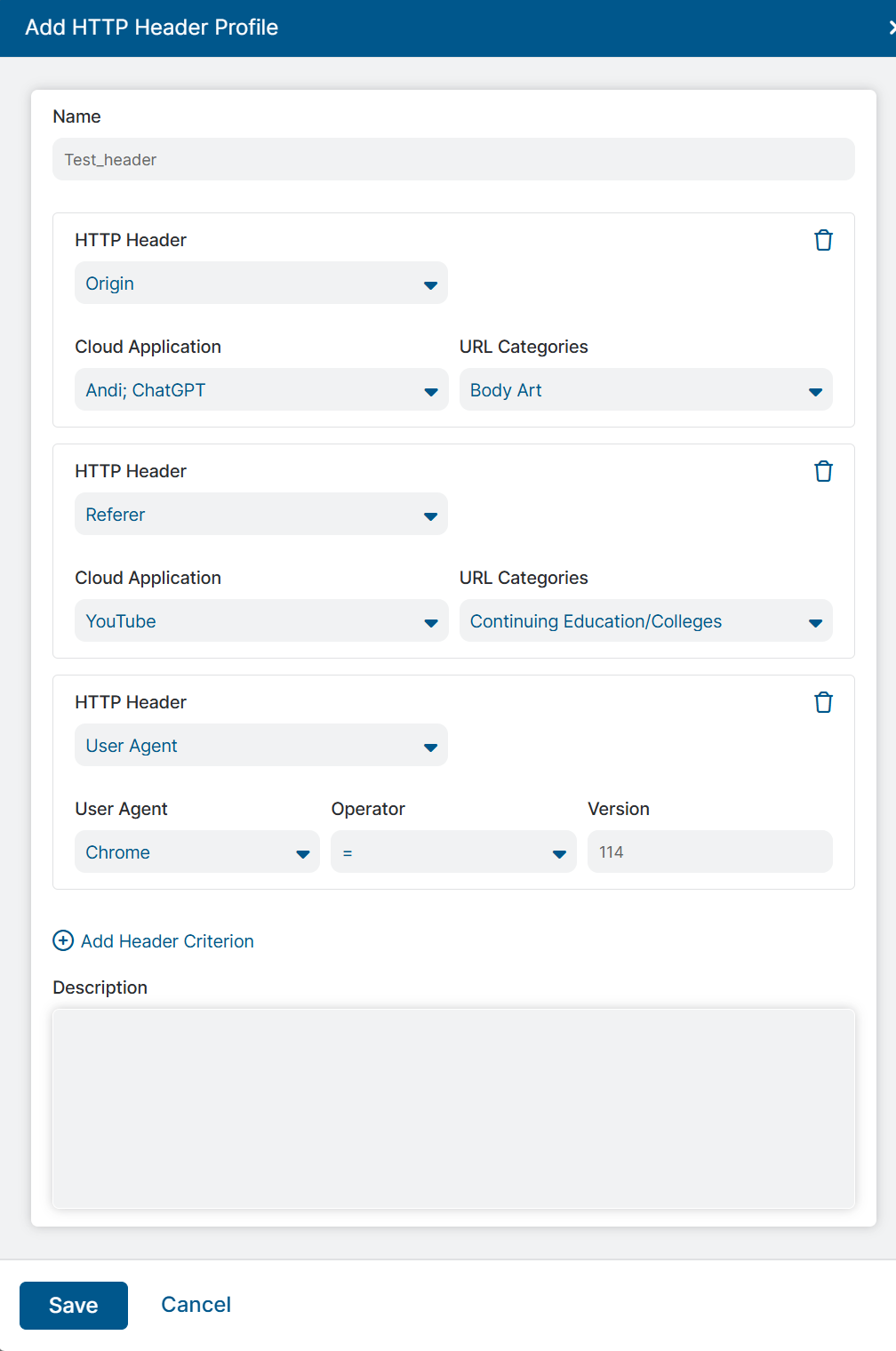Open the Referer HTTP Header dropdown

[260, 515]
